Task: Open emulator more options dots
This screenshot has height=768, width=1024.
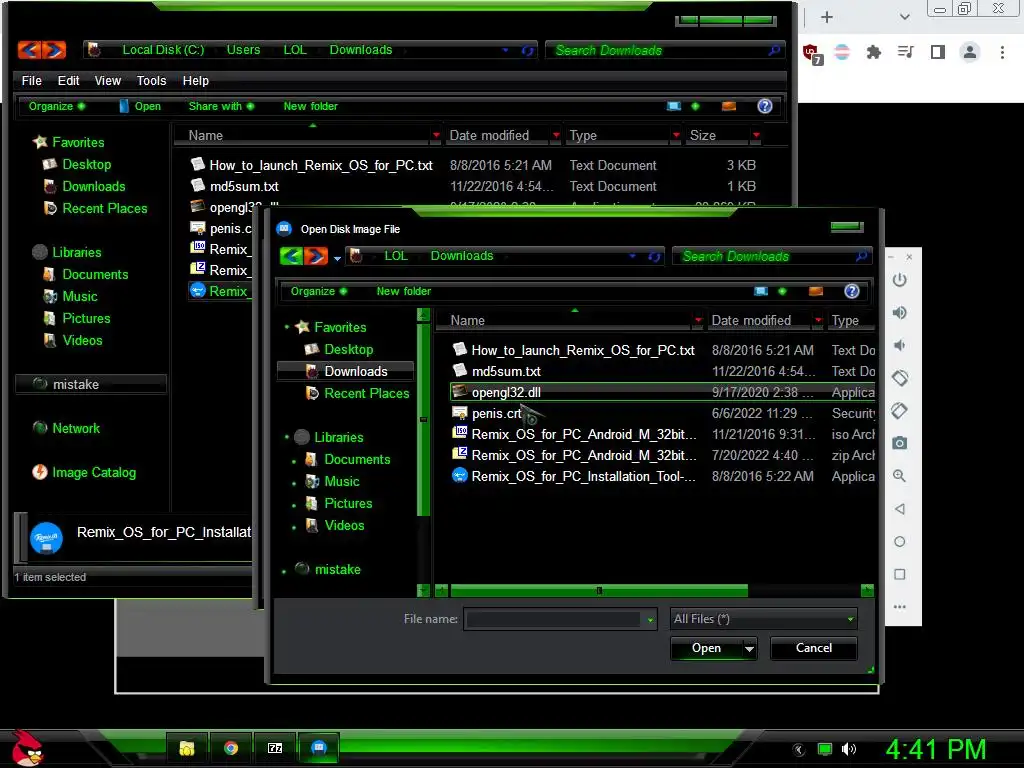Action: [x=899, y=607]
